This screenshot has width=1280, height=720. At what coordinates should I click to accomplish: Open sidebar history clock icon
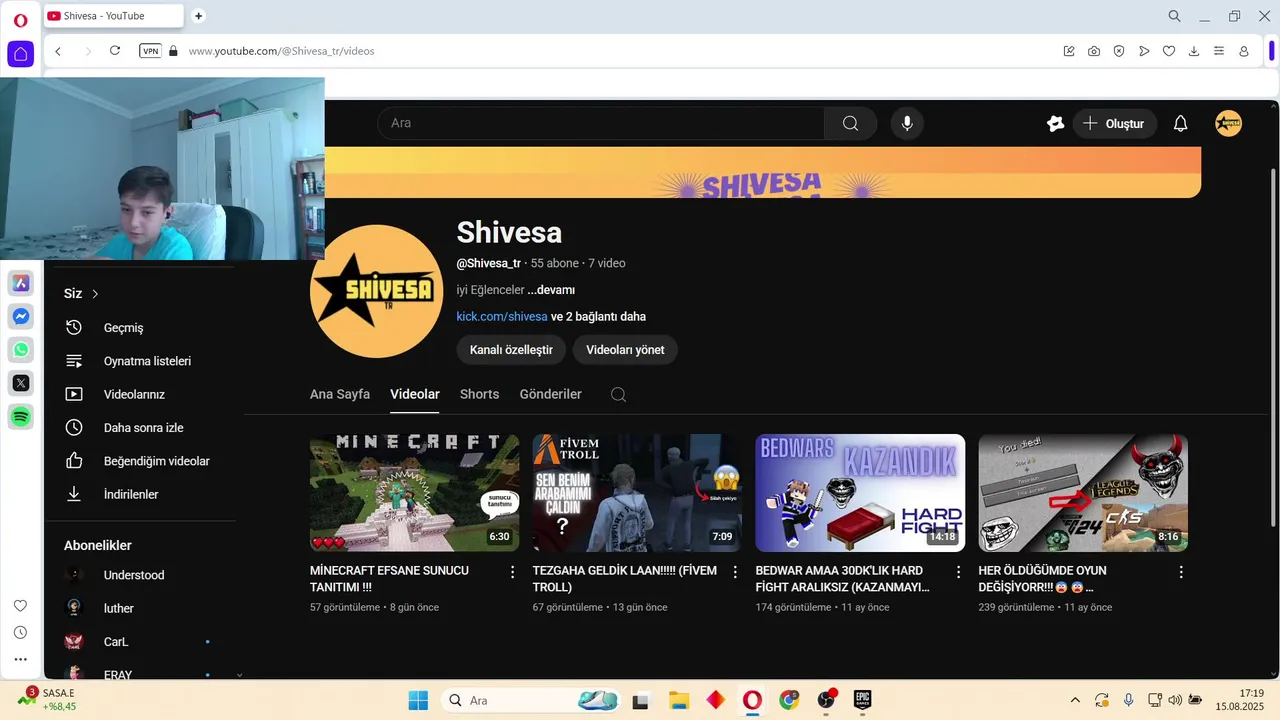20,633
